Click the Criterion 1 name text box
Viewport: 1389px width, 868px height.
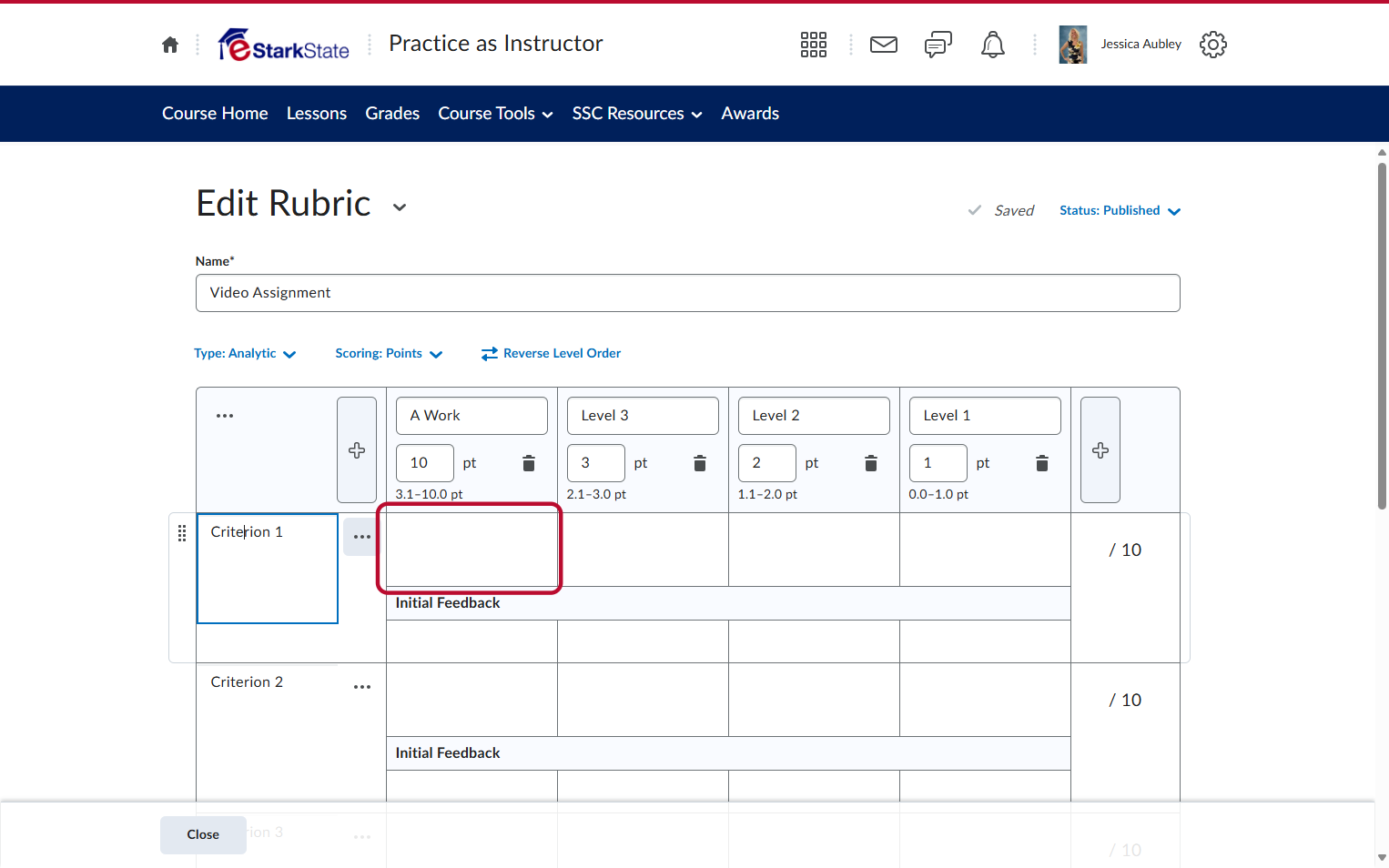pyautogui.click(x=268, y=569)
